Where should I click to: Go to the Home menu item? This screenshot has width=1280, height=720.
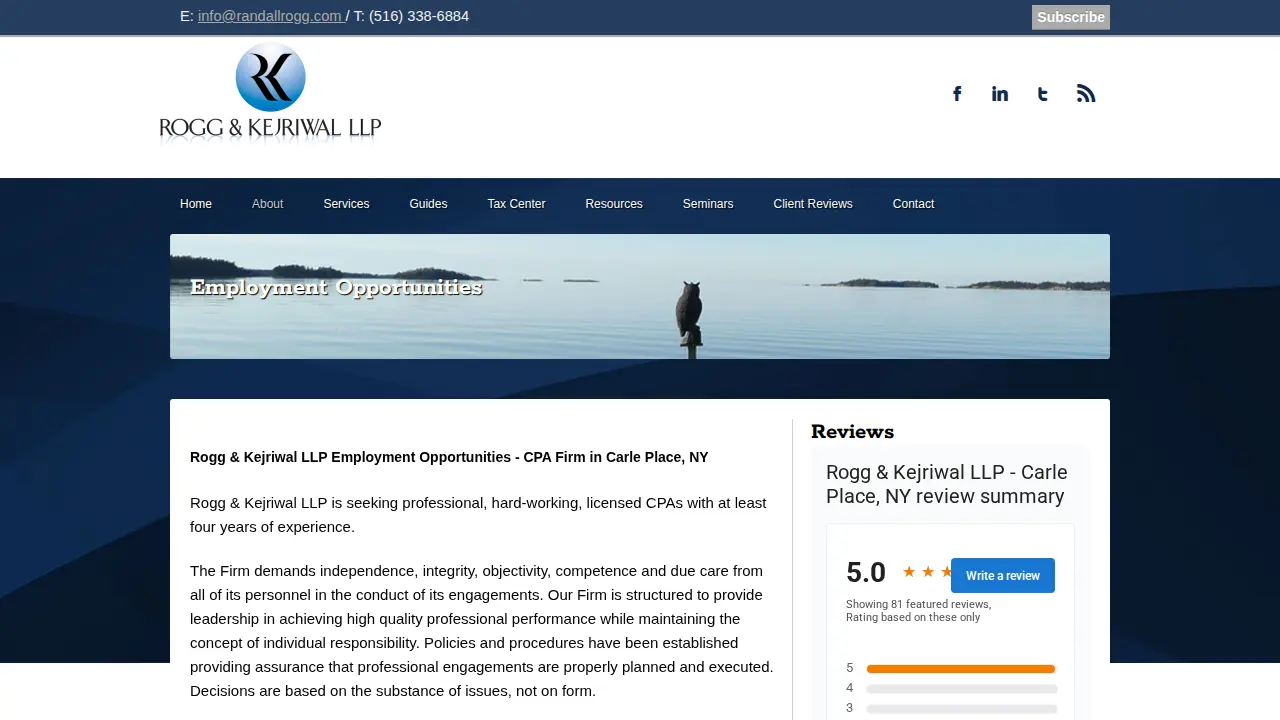196,204
